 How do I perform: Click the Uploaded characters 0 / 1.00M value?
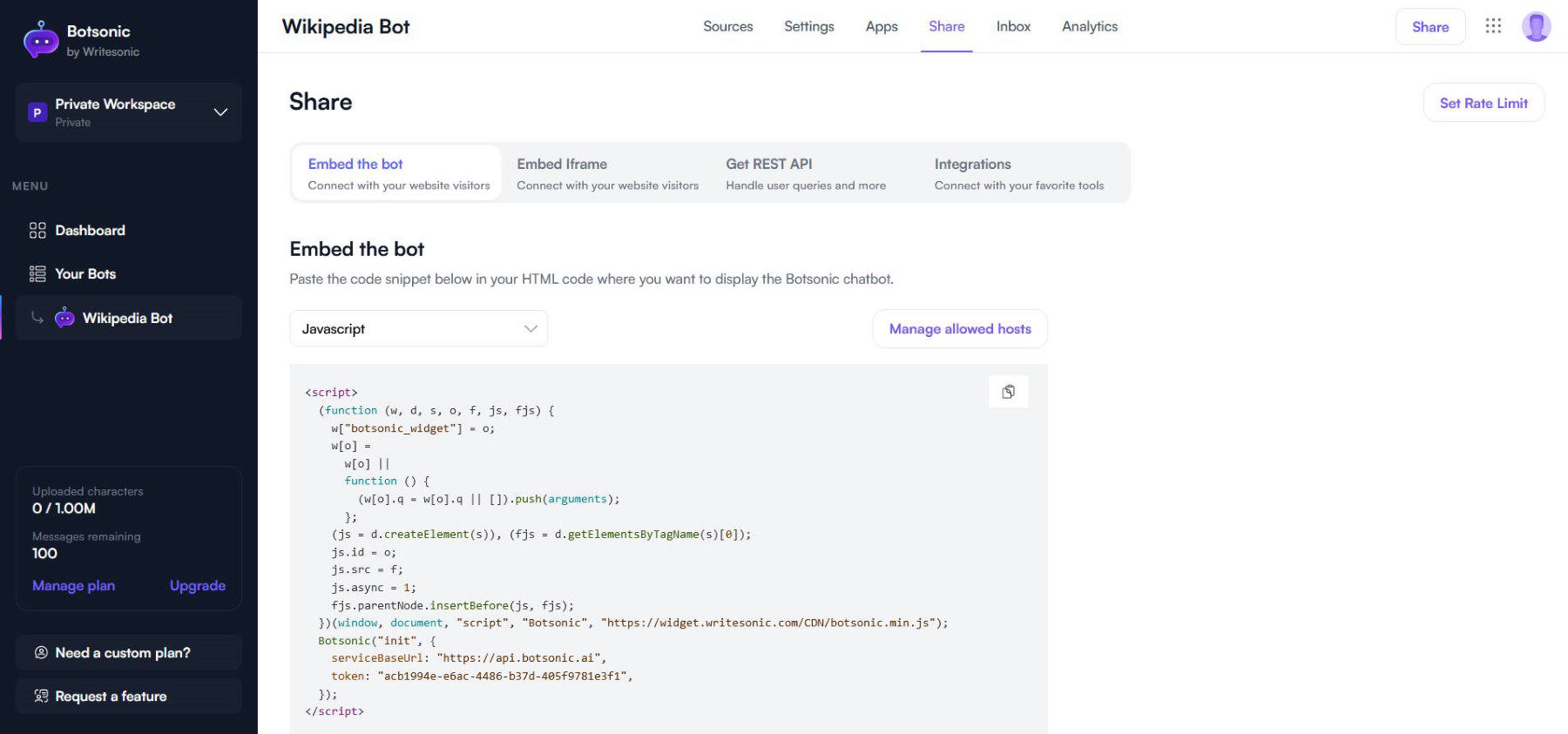pos(64,508)
